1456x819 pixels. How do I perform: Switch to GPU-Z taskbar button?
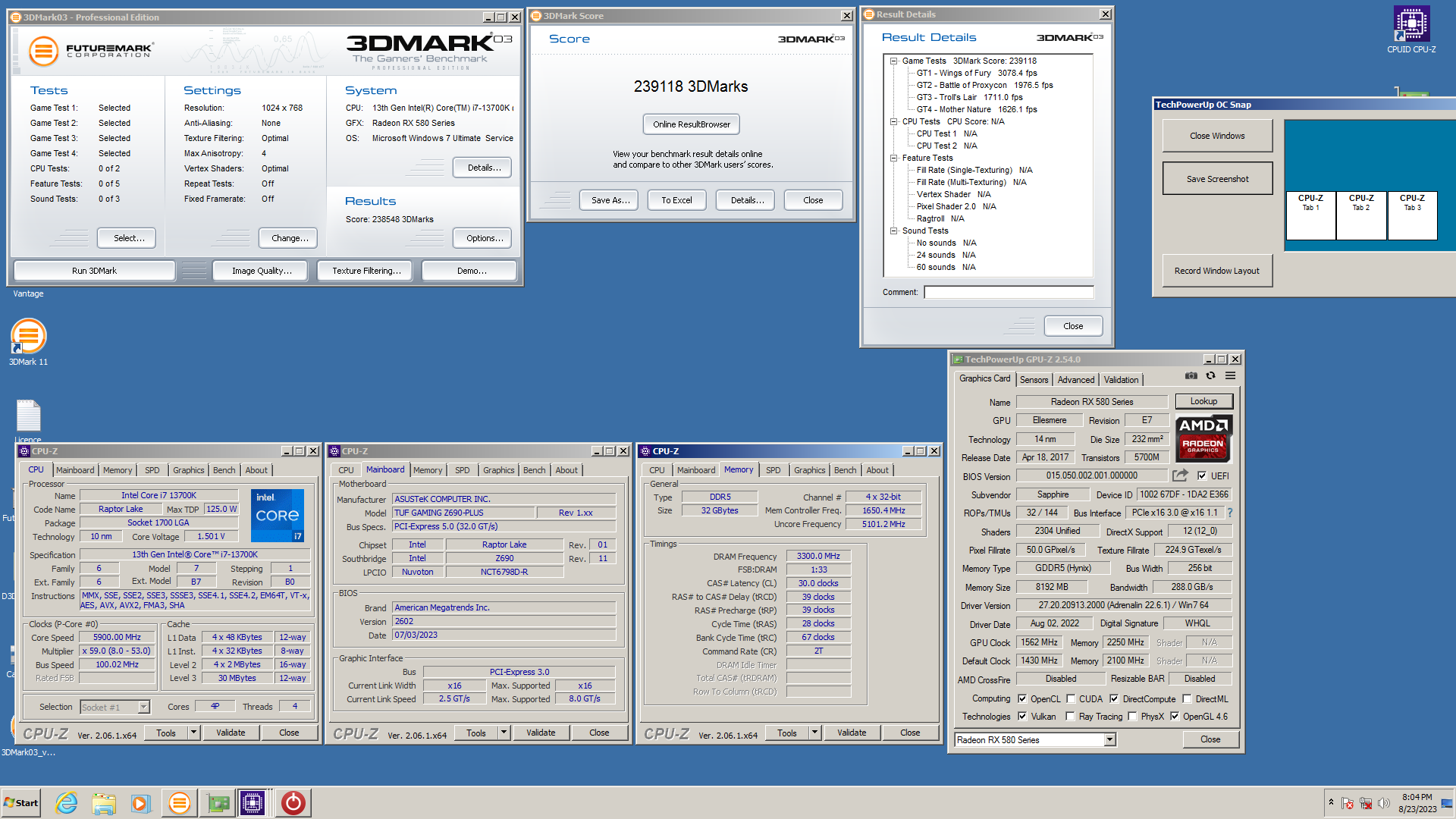tap(218, 803)
